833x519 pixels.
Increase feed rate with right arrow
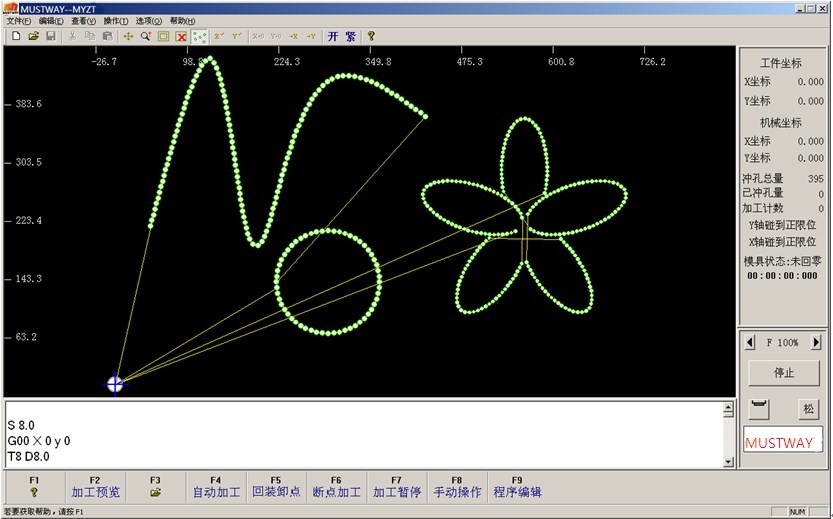816,342
